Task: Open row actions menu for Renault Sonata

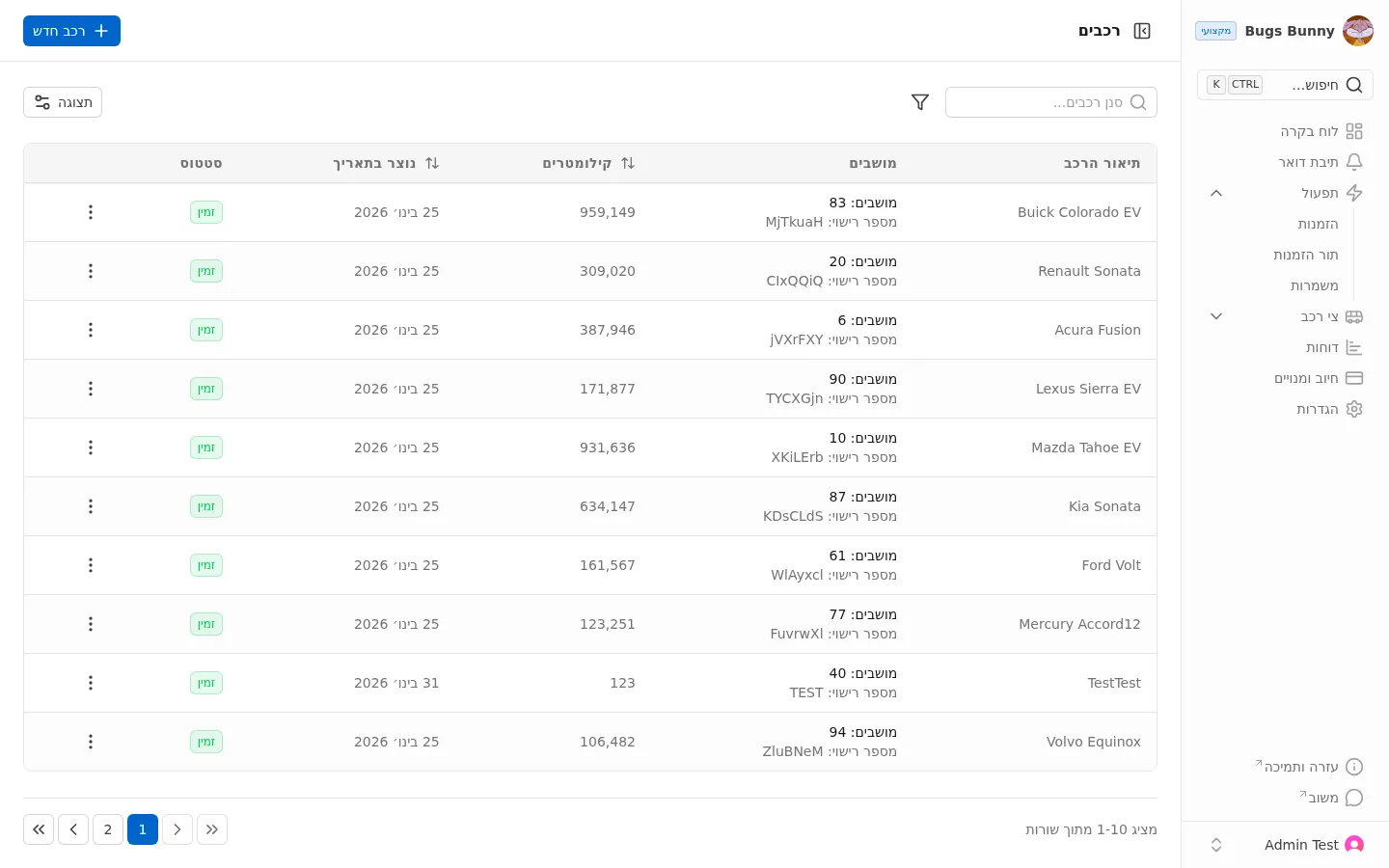Action: (91, 271)
